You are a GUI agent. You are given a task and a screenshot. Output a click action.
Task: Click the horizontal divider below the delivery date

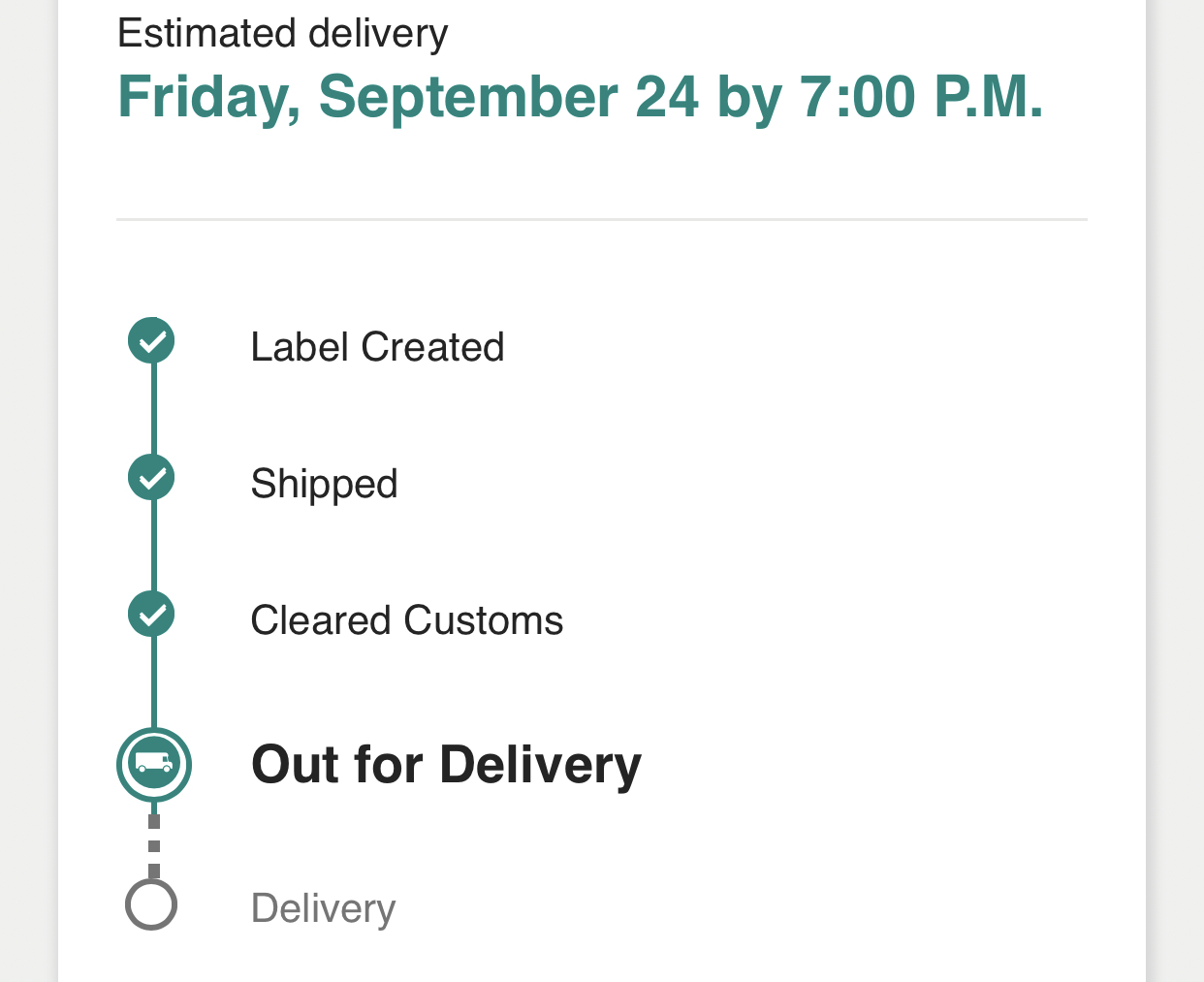(601, 220)
